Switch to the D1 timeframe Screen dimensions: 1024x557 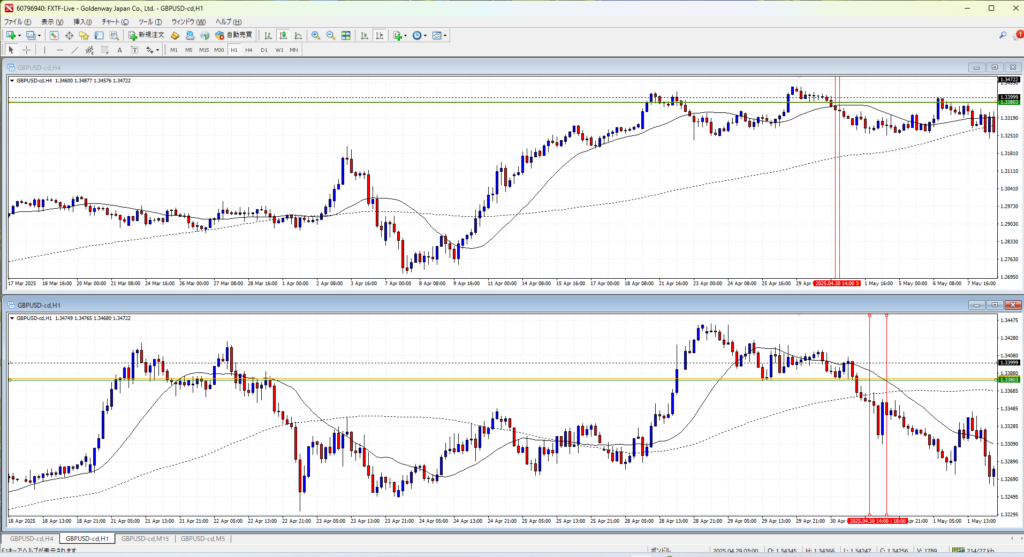264,49
